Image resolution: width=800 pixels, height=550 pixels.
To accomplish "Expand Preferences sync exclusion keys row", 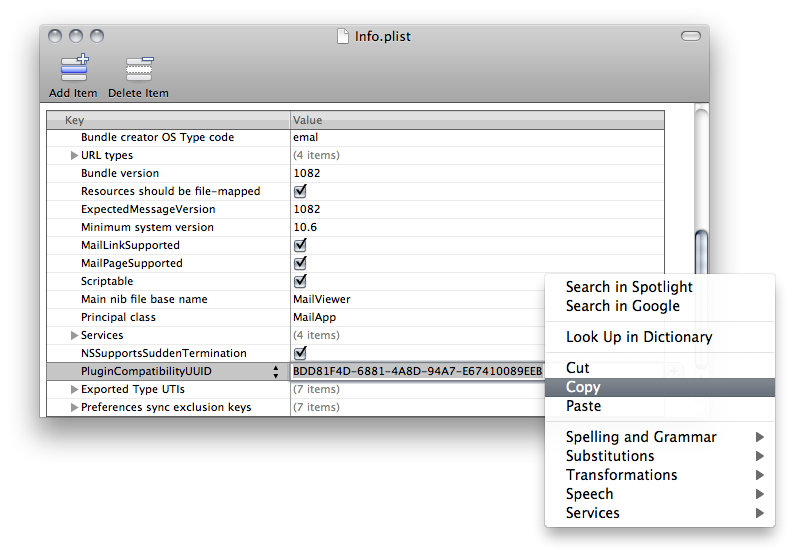I will 74,407.
